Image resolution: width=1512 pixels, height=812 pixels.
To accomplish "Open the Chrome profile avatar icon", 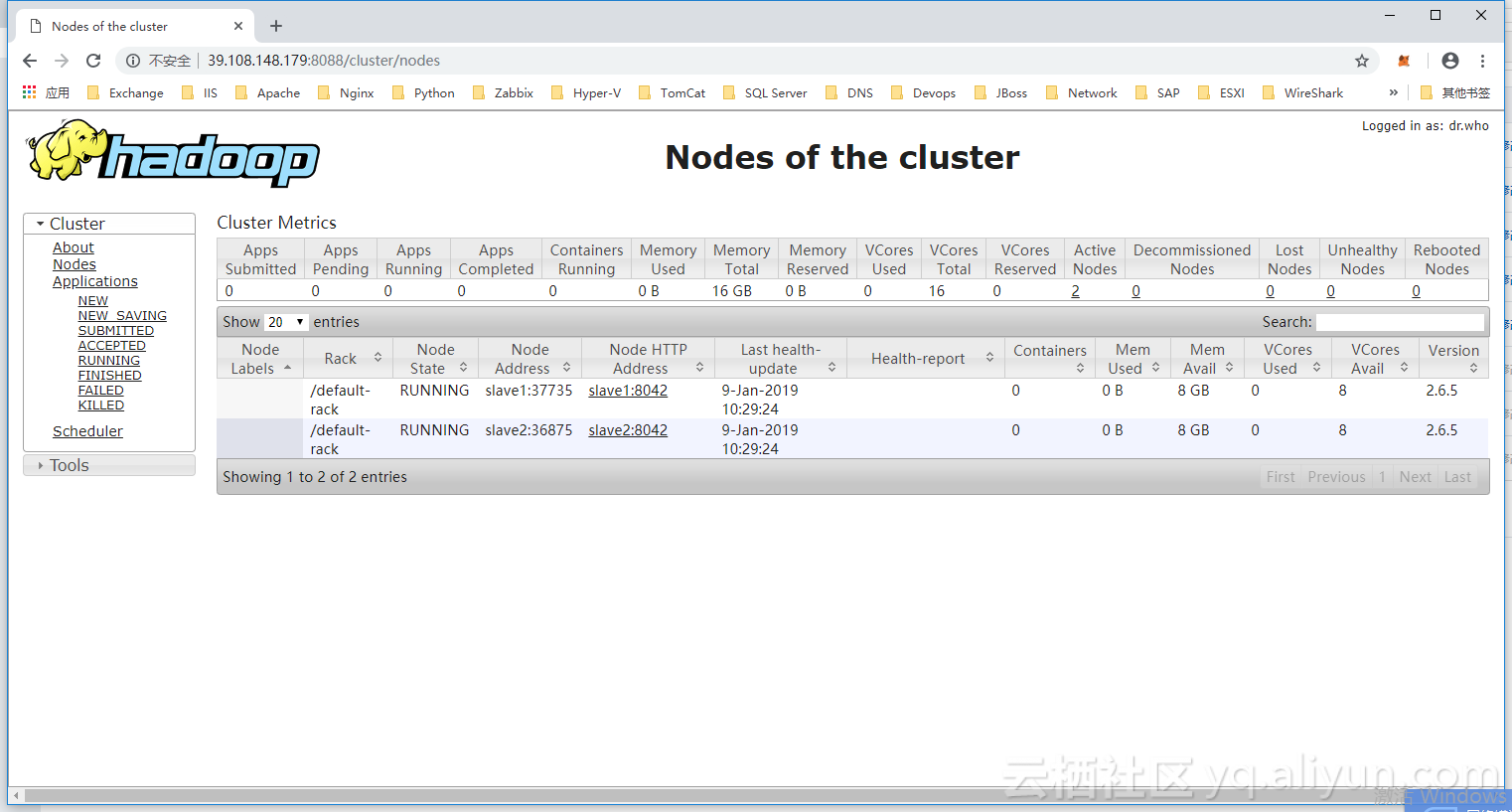I will 1450,61.
